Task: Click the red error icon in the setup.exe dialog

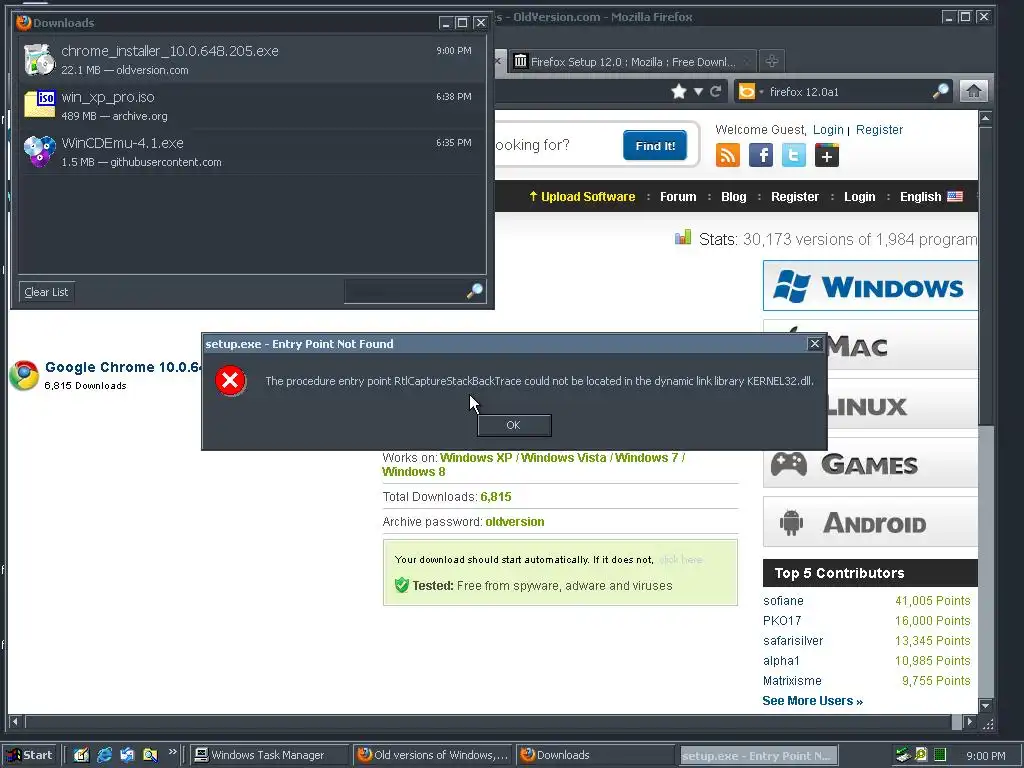Action: pyautogui.click(x=231, y=381)
